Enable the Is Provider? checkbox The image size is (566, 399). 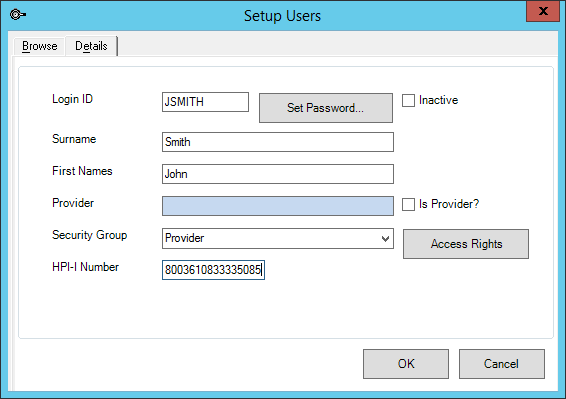[x=408, y=204]
